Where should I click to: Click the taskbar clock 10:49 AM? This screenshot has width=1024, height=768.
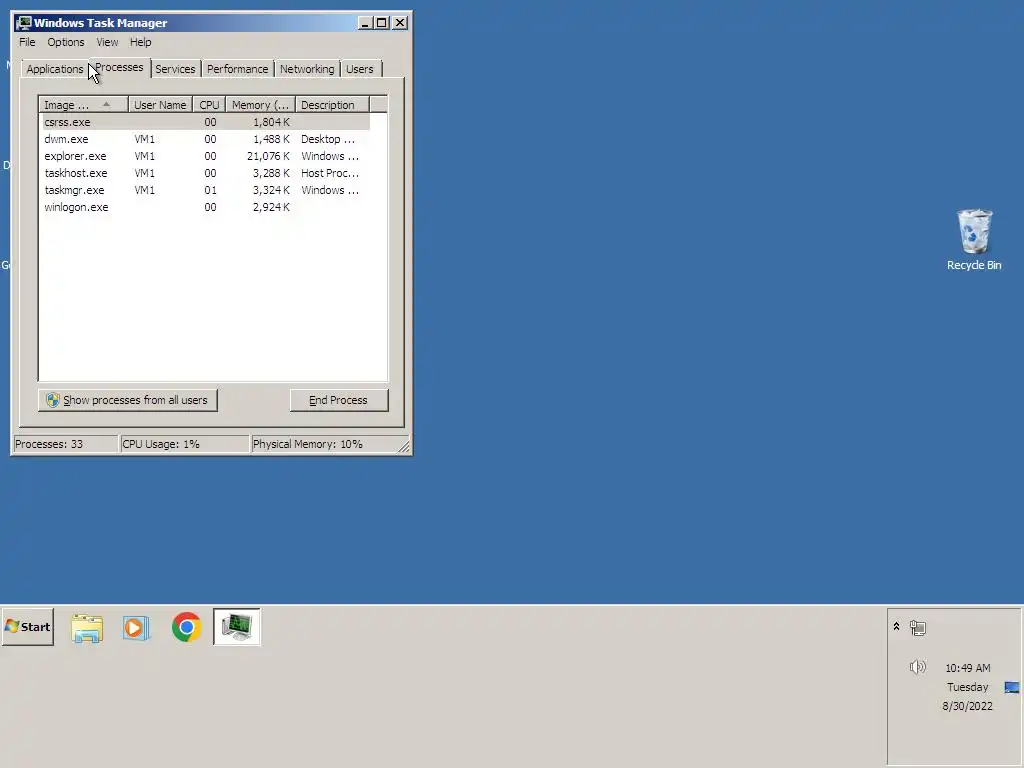click(x=968, y=668)
